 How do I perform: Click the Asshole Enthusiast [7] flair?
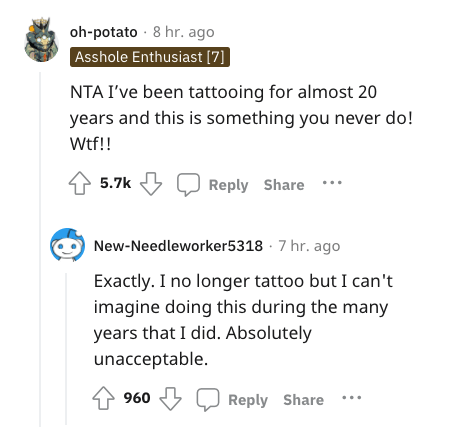150,57
